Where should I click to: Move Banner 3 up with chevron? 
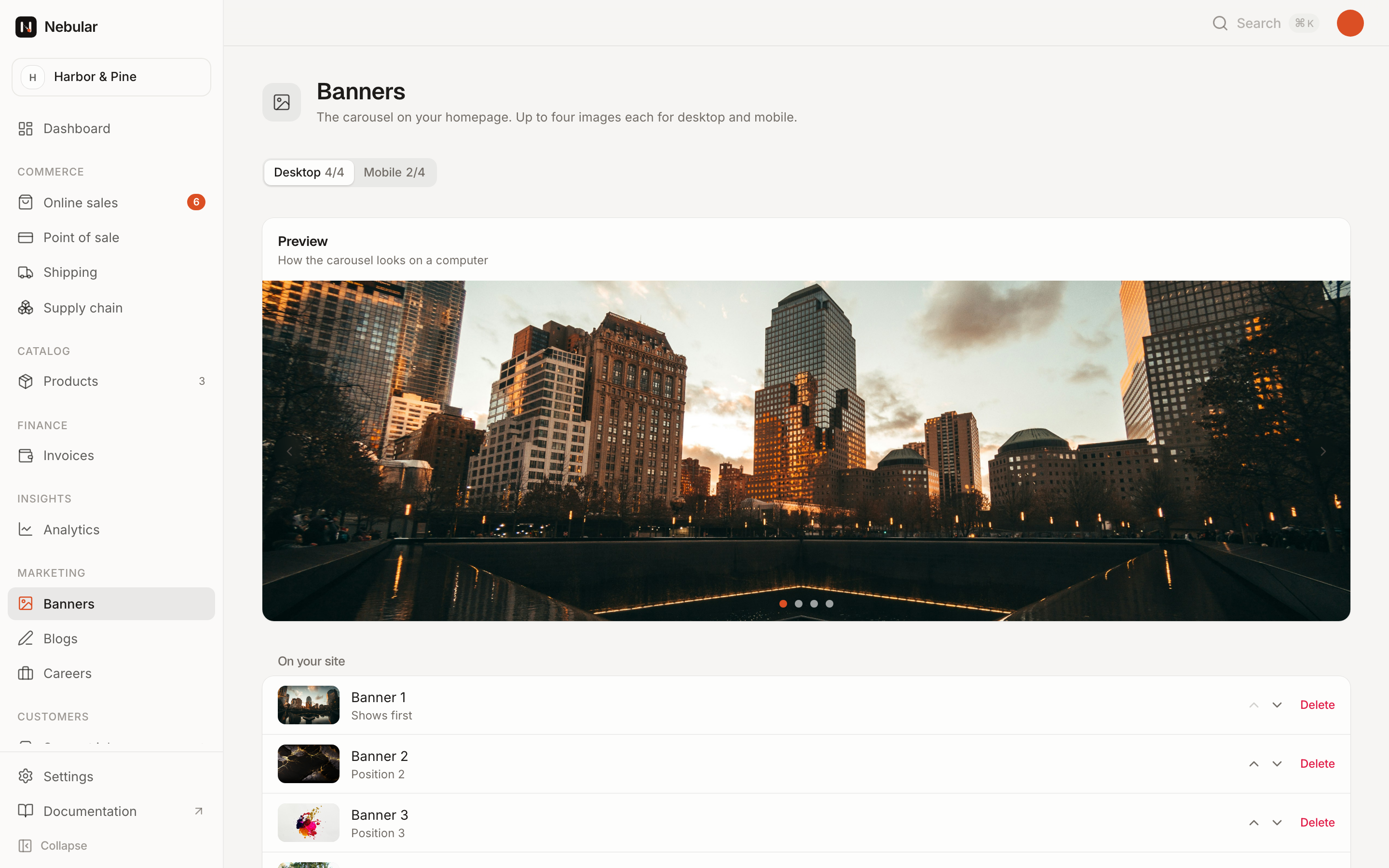click(1253, 823)
